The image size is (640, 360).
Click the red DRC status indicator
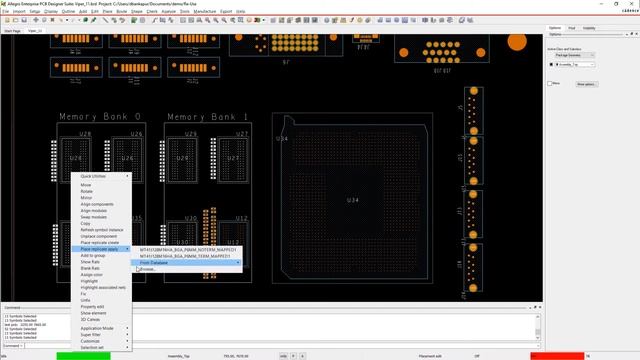click(557, 356)
